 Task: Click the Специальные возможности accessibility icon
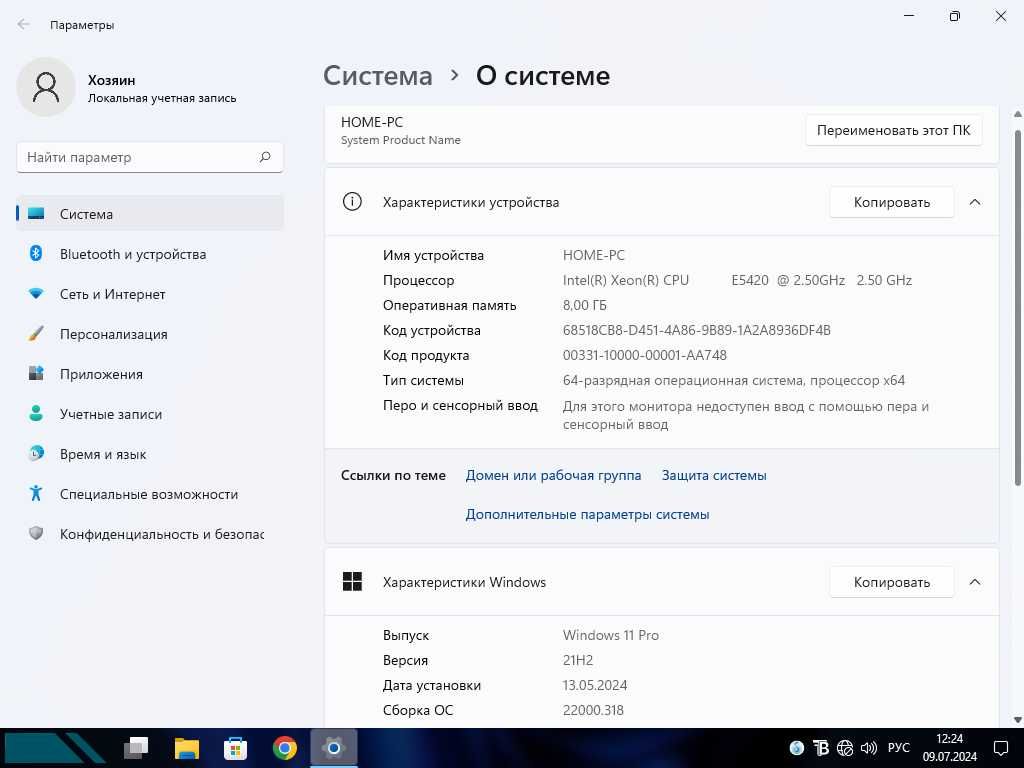[x=36, y=494]
